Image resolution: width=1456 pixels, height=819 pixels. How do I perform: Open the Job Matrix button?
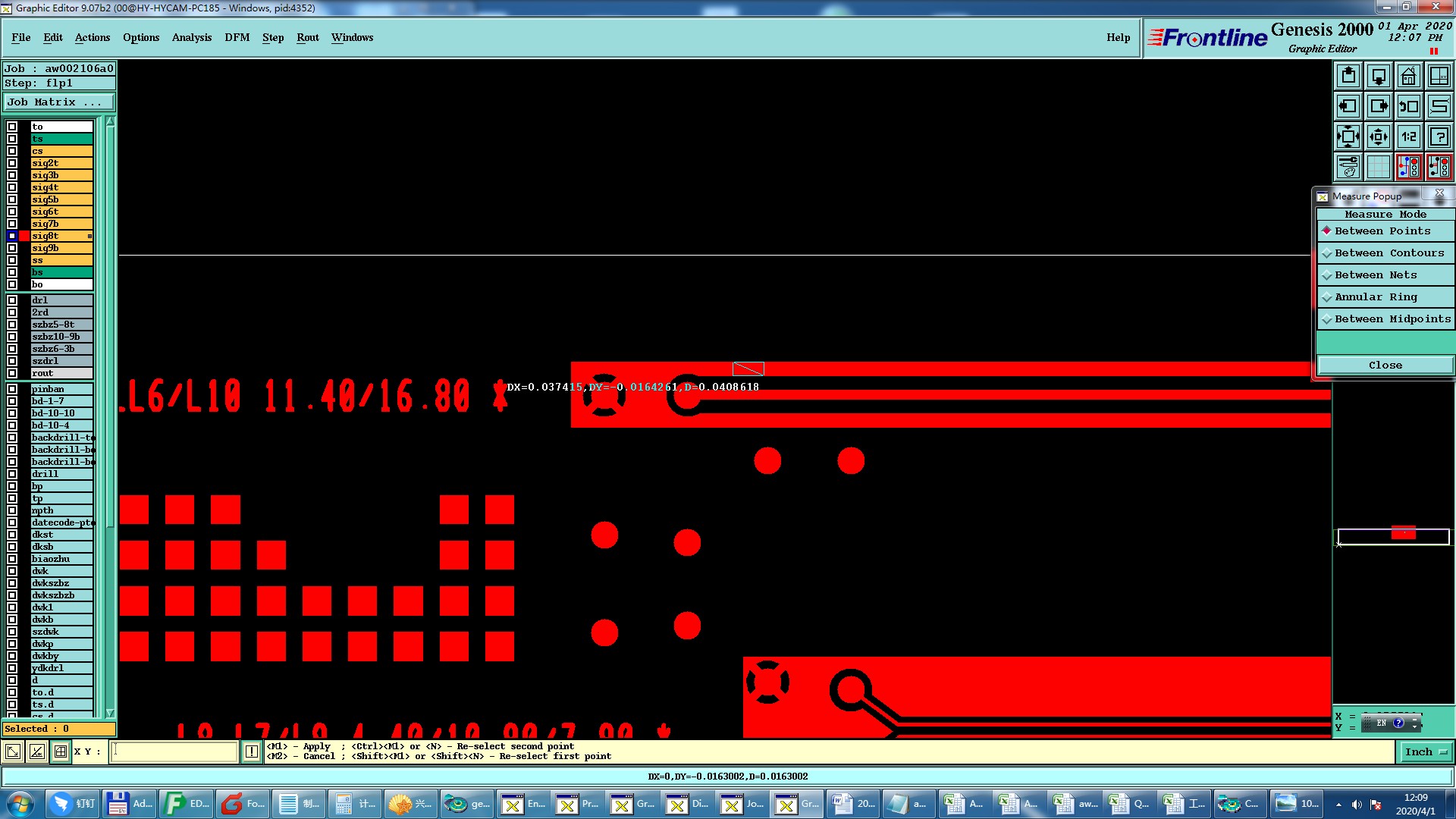tap(59, 102)
